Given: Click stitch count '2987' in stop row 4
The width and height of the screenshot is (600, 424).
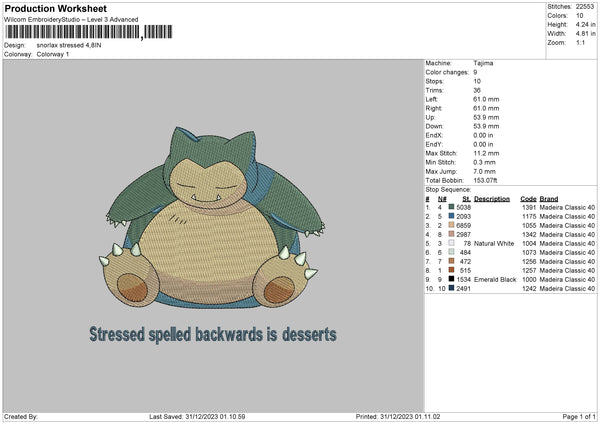Looking at the screenshot, I should [x=463, y=234].
